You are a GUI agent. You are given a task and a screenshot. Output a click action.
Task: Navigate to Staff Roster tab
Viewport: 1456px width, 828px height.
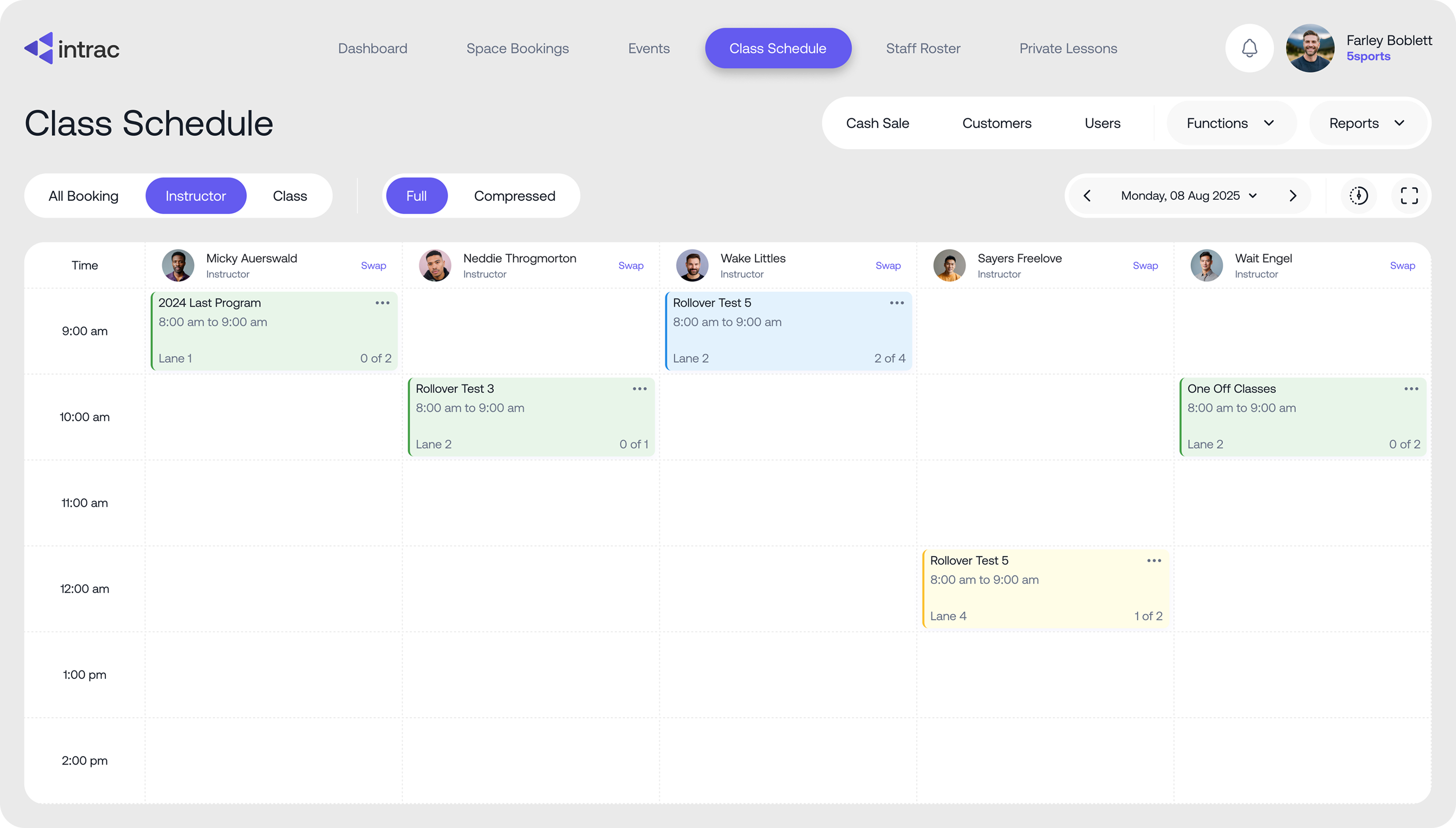pos(923,49)
